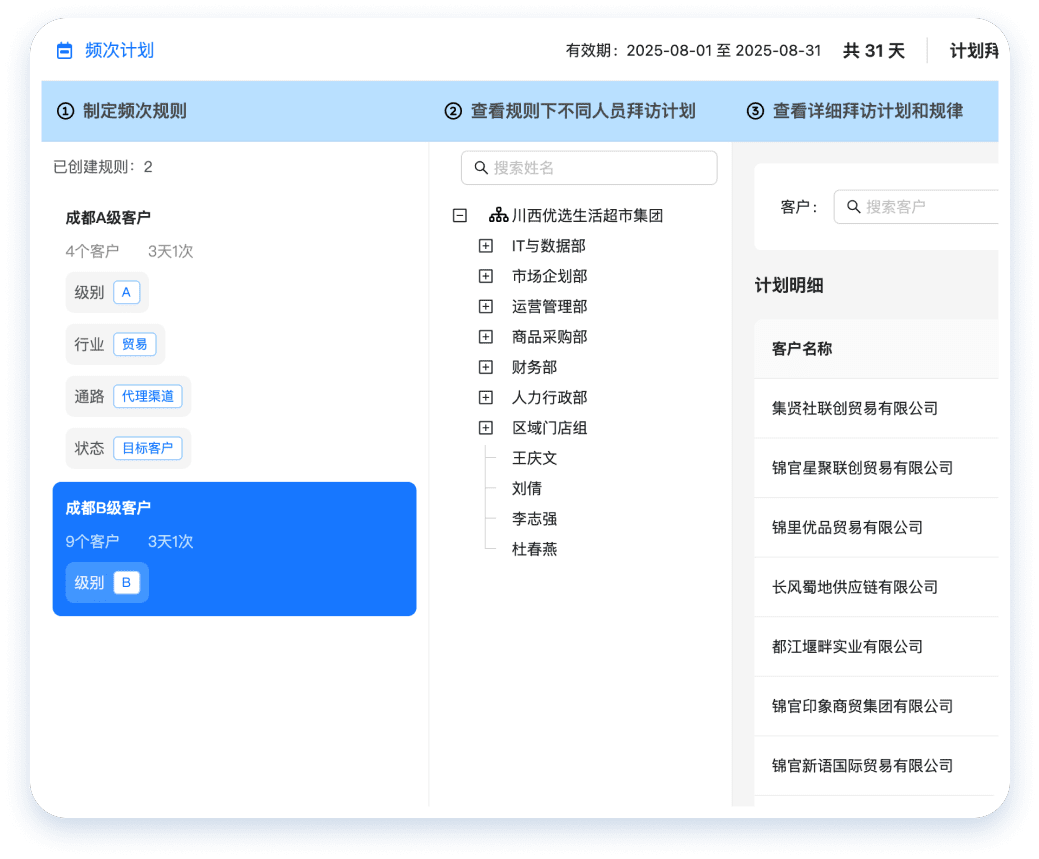Select employee 王庆文 in the tree
1039x859 pixels.
[535, 458]
